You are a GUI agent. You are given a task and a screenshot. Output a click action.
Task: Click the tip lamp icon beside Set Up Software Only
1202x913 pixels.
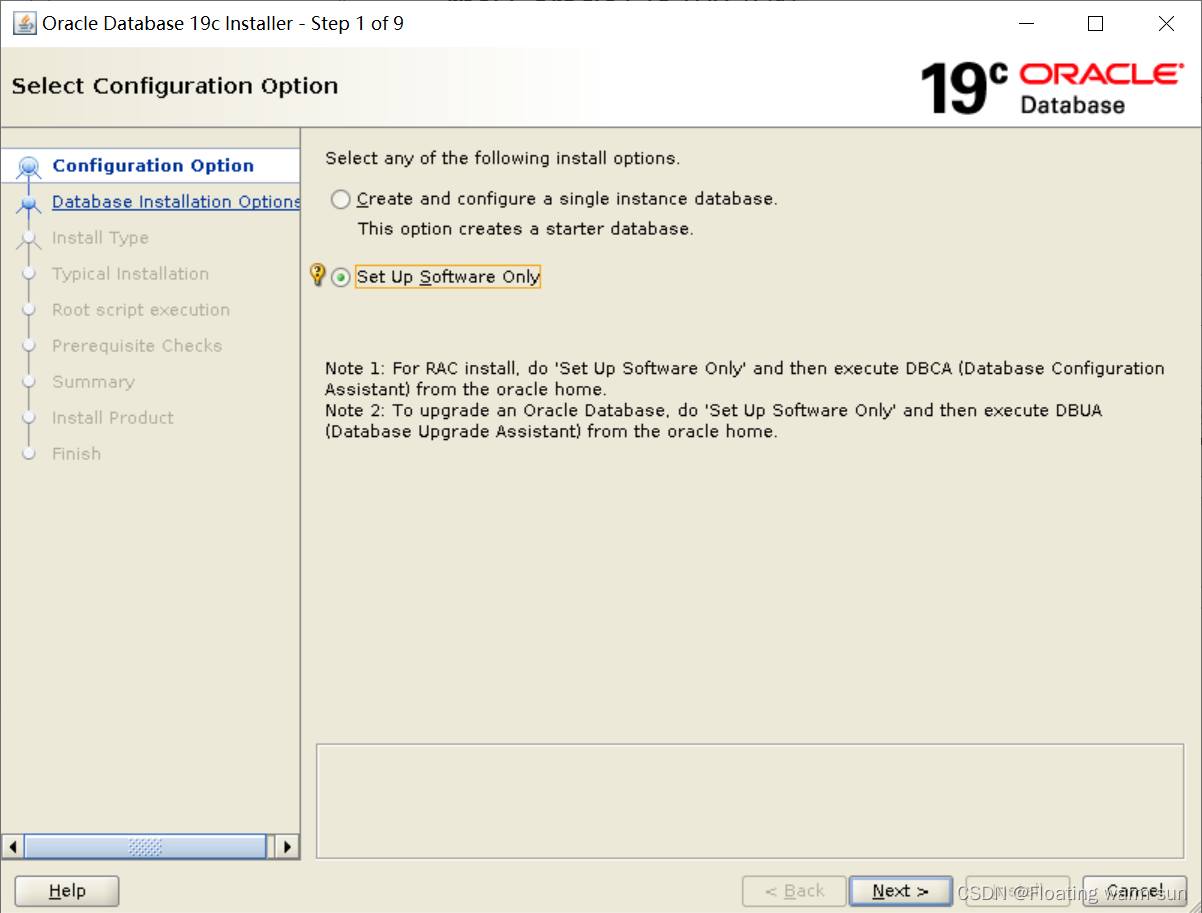[319, 275]
